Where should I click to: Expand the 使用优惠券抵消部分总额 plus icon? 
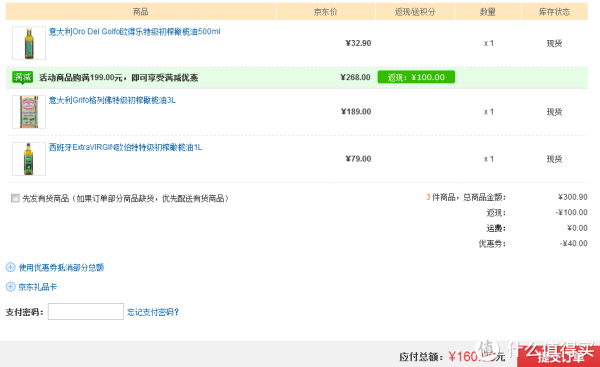11,267
